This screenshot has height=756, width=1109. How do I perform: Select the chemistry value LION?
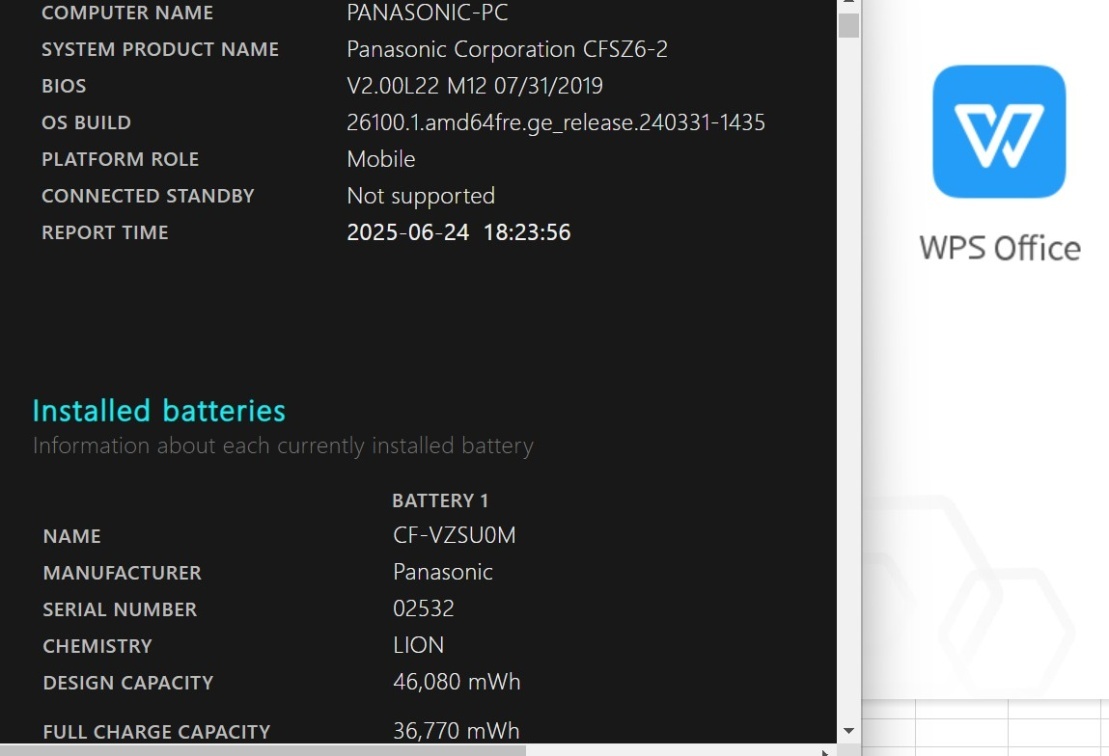[419, 646]
